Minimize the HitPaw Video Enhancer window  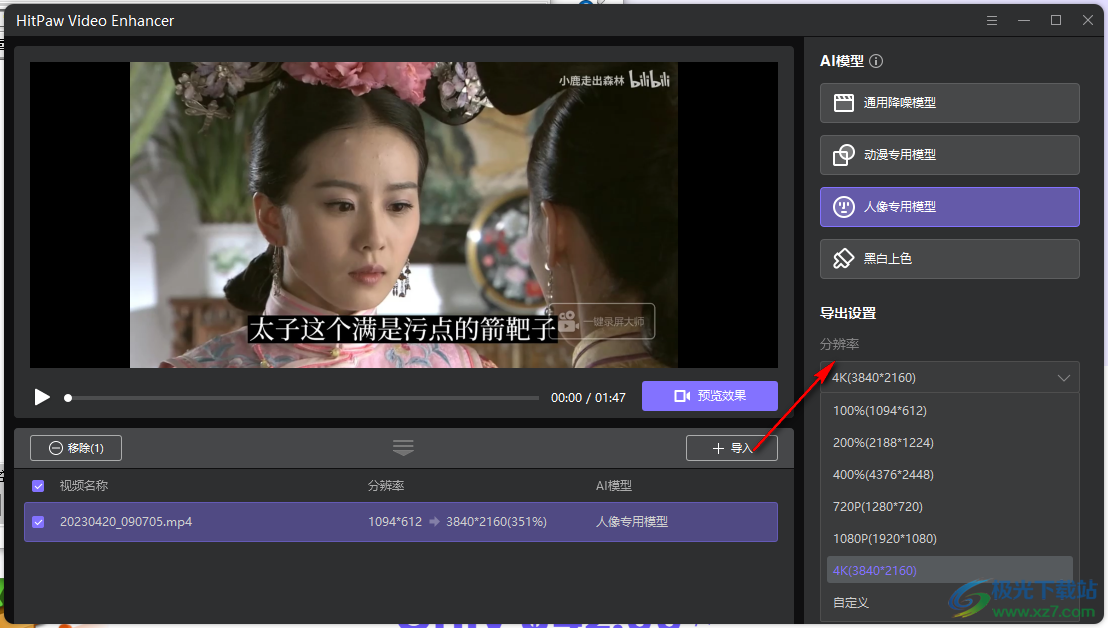point(1024,20)
